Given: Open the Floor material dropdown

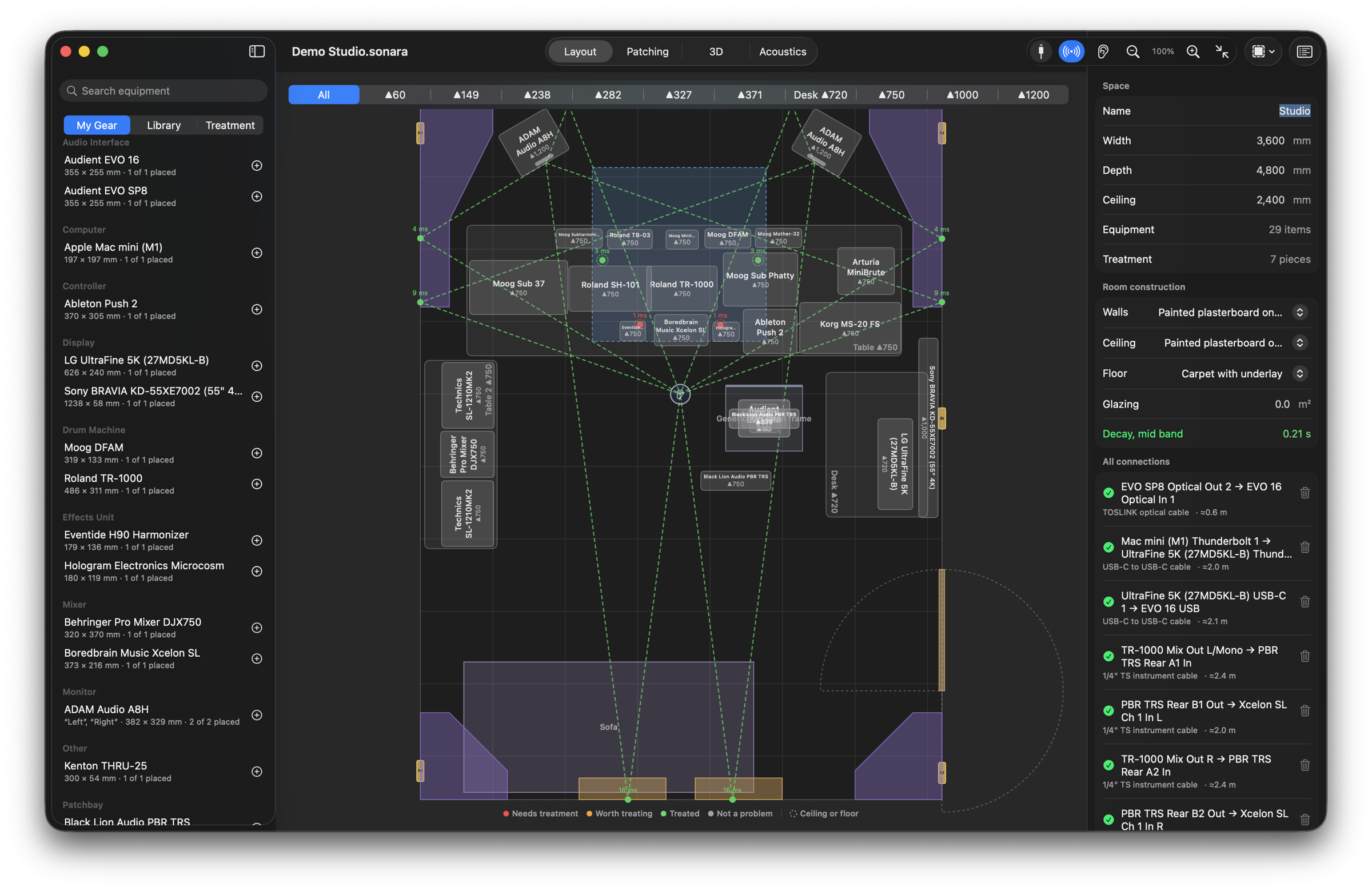Looking at the screenshot, I should [1299, 373].
